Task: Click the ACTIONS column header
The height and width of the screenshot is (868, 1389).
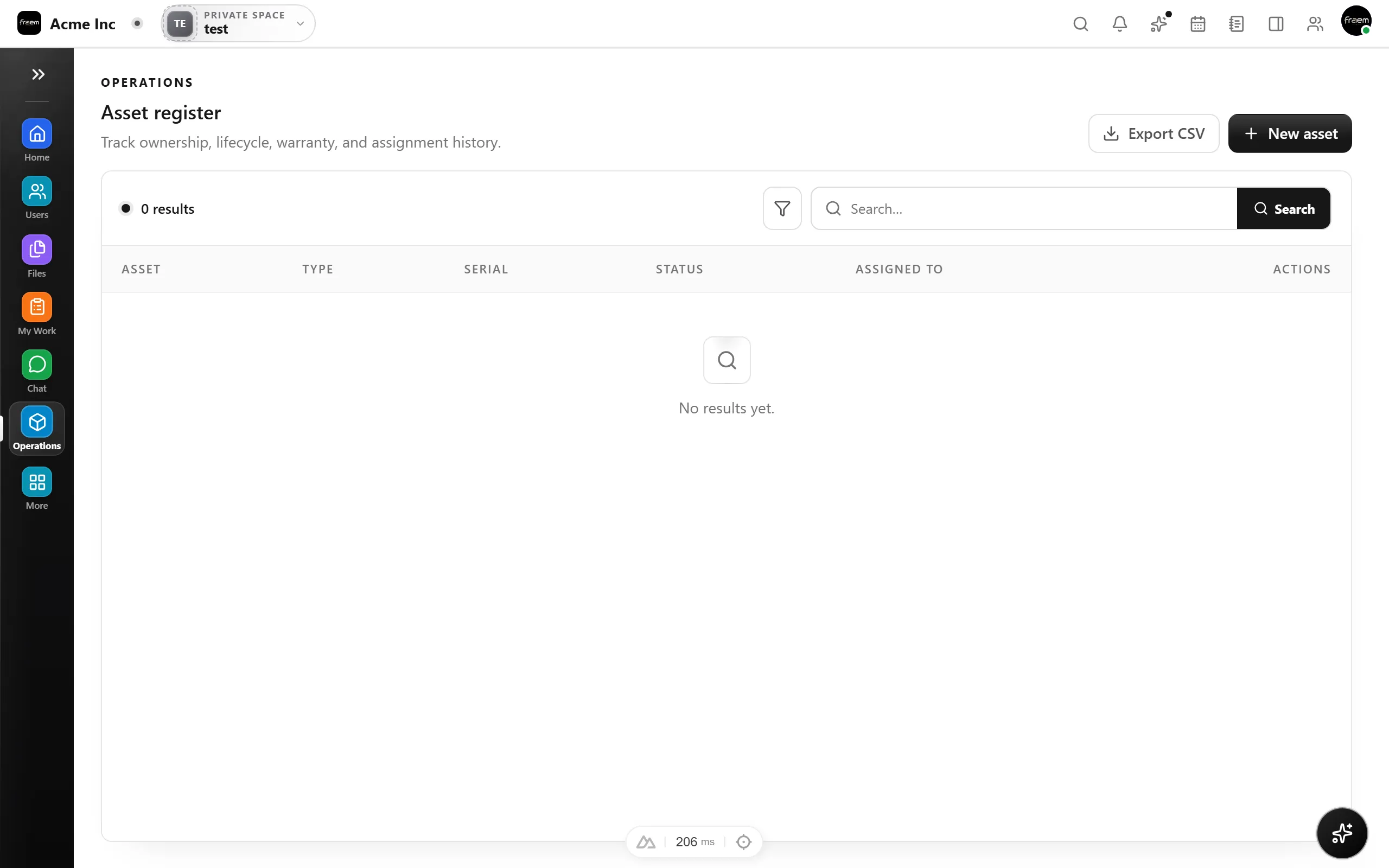Action: [x=1301, y=269]
